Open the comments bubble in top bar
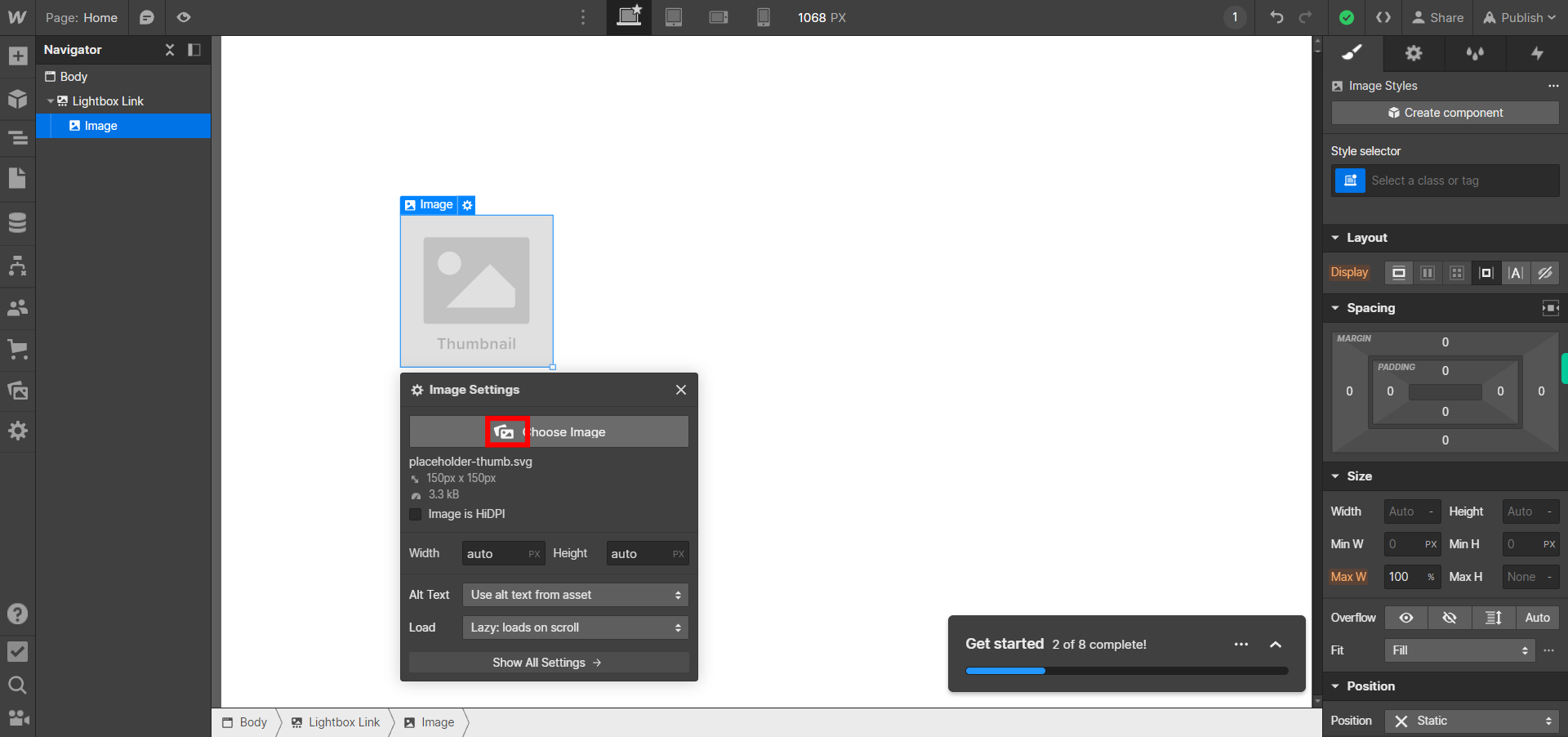1568x737 pixels. tap(147, 17)
